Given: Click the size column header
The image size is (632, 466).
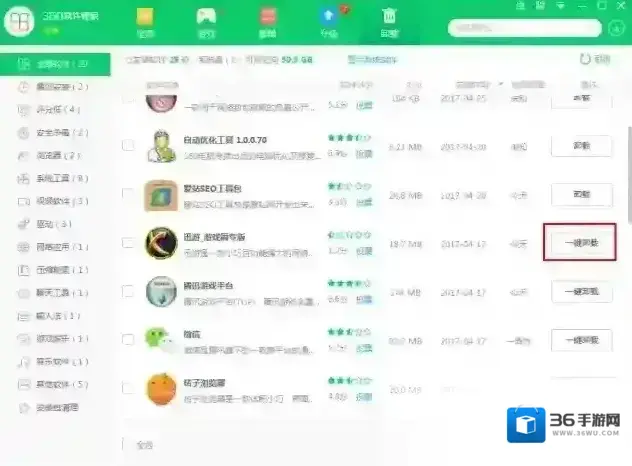Looking at the screenshot, I should 413,85.
